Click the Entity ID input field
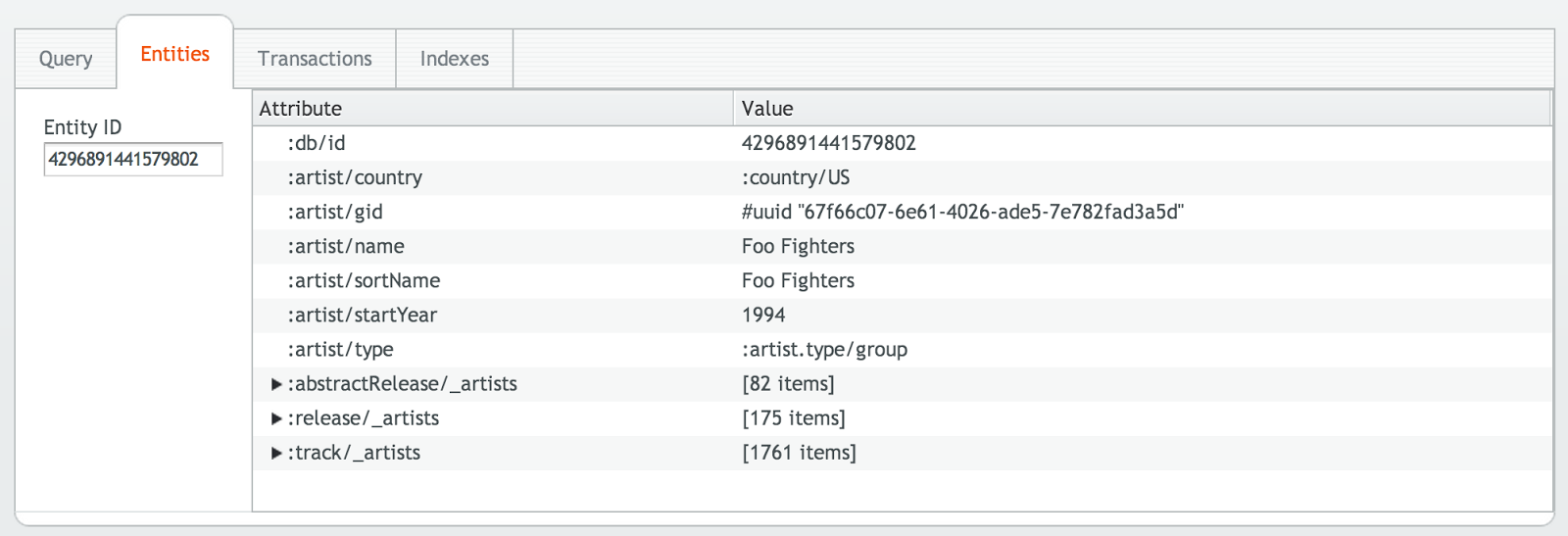 coord(133,160)
